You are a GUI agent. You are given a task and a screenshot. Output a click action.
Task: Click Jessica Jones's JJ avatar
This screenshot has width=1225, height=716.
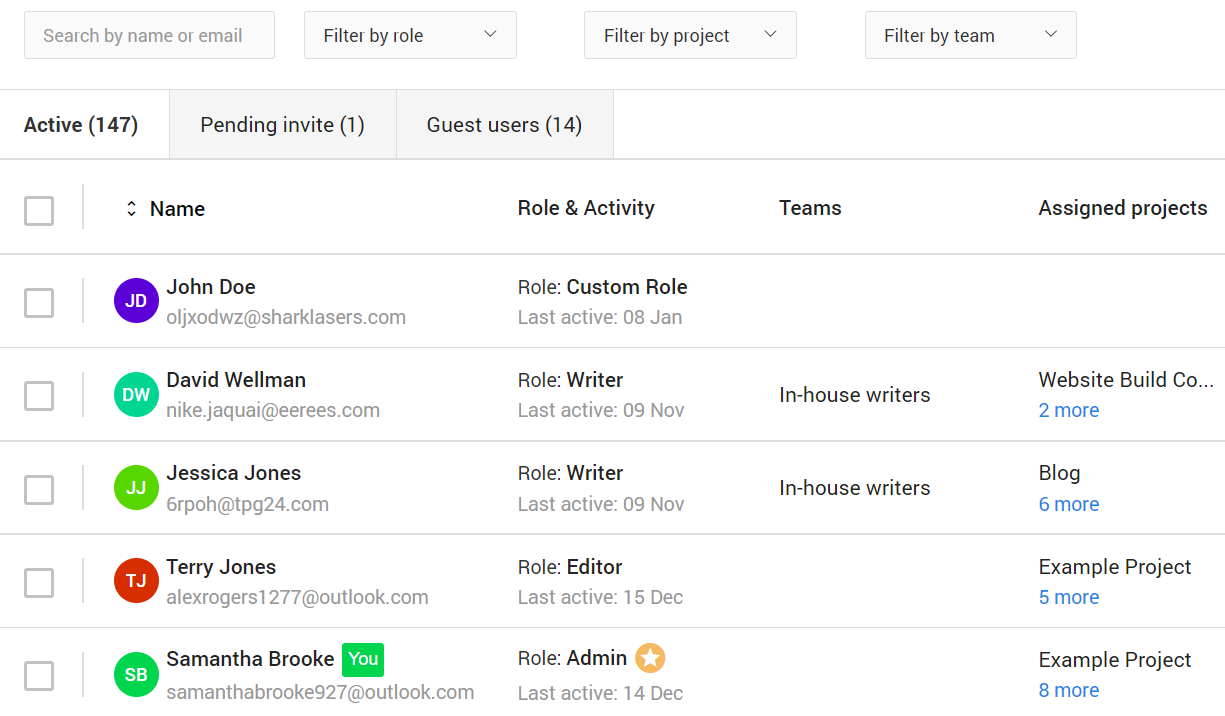pos(136,487)
